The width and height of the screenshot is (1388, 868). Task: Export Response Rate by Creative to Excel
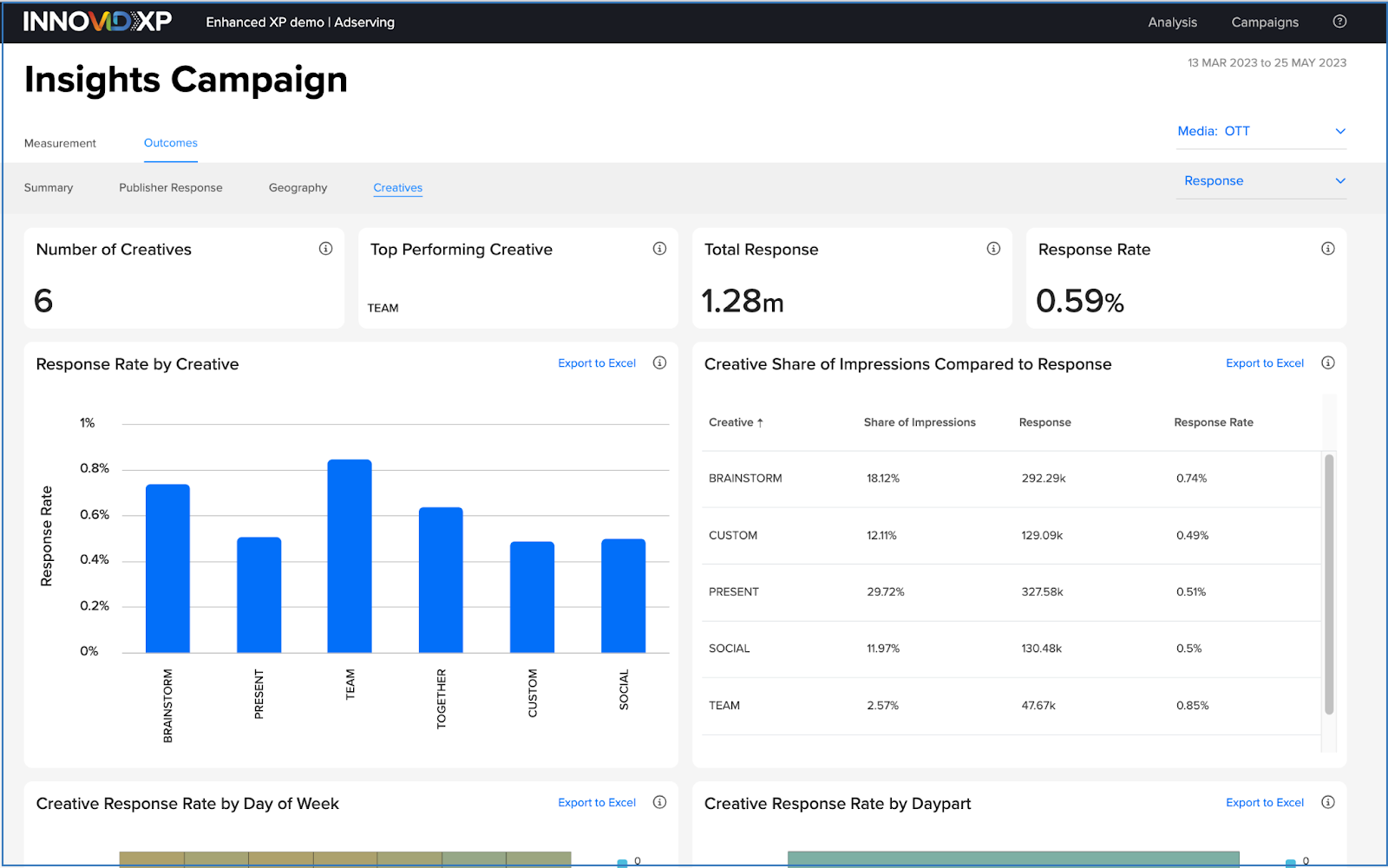click(597, 363)
